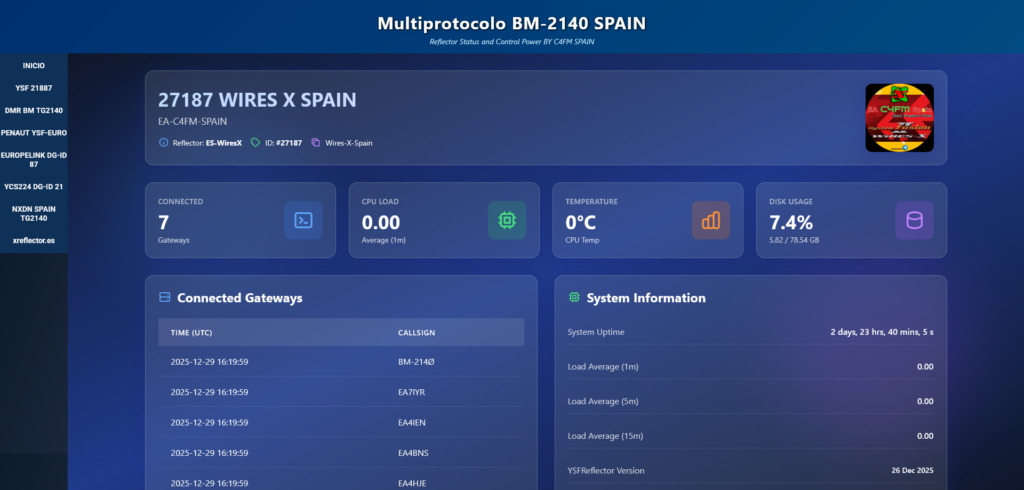Viewport: 1024px width, 490px height.
Task: Go to the INICIO menu item
Action: point(34,65)
